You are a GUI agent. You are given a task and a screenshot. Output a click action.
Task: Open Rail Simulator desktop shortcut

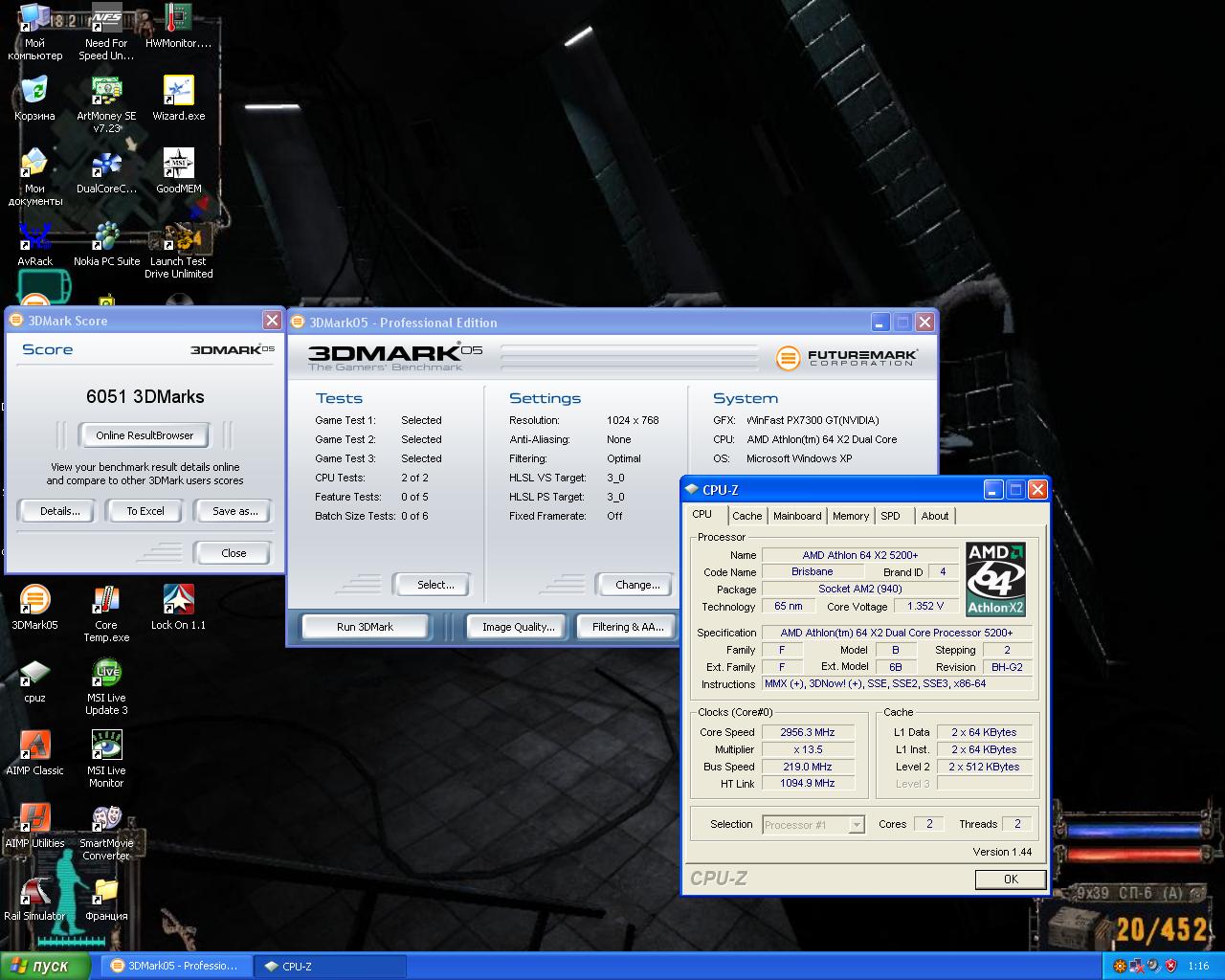pos(34,899)
